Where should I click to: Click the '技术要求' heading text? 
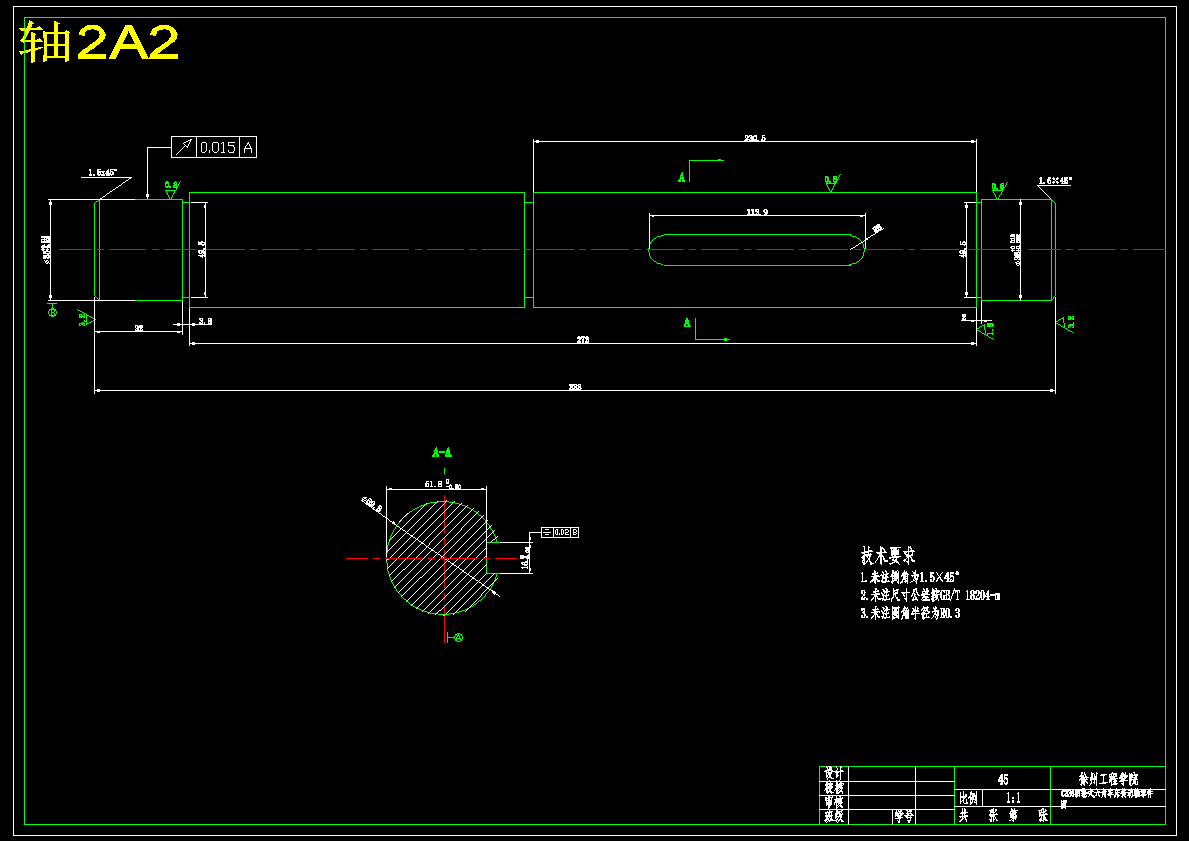click(x=888, y=555)
